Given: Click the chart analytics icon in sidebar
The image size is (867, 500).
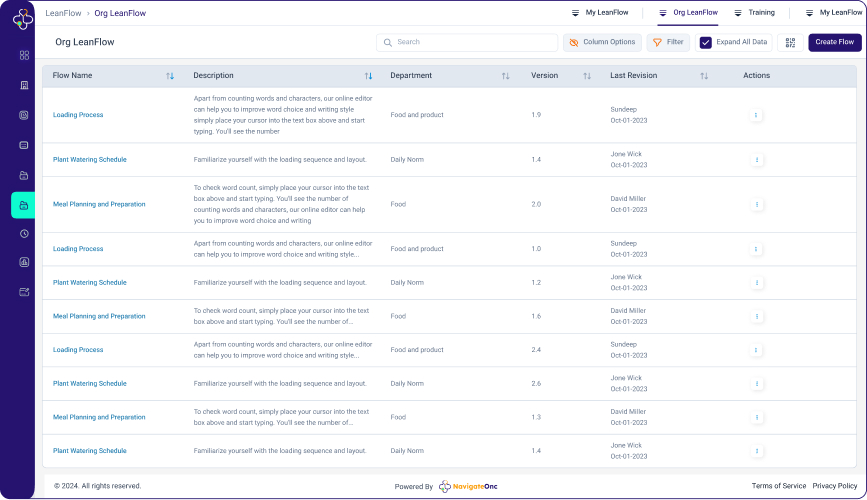Looking at the screenshot, I should point(24,263).
